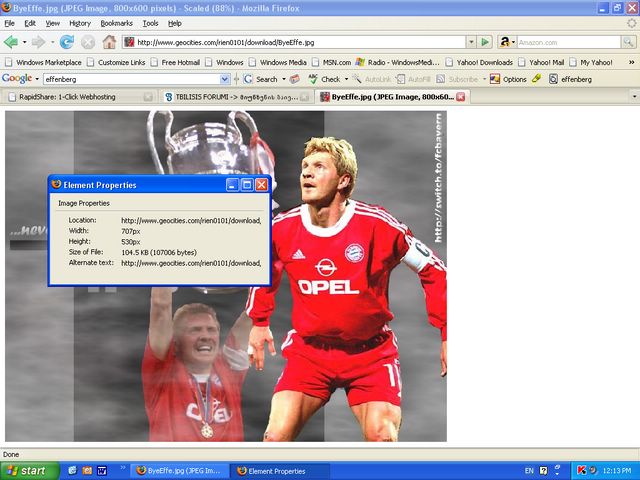
Task: Click the Amazon search magnifier button
Action: coord(628,42)
